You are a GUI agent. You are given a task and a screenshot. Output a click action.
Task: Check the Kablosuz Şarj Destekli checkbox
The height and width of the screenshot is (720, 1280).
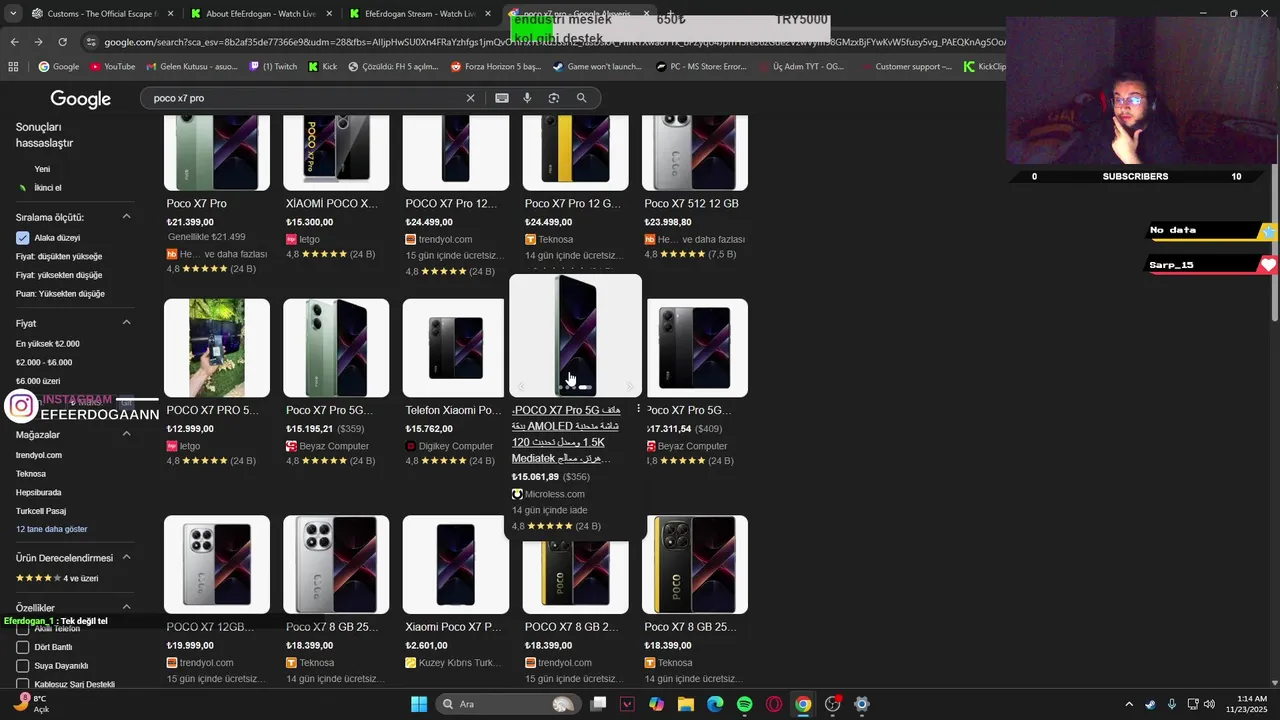pos(22,685)
